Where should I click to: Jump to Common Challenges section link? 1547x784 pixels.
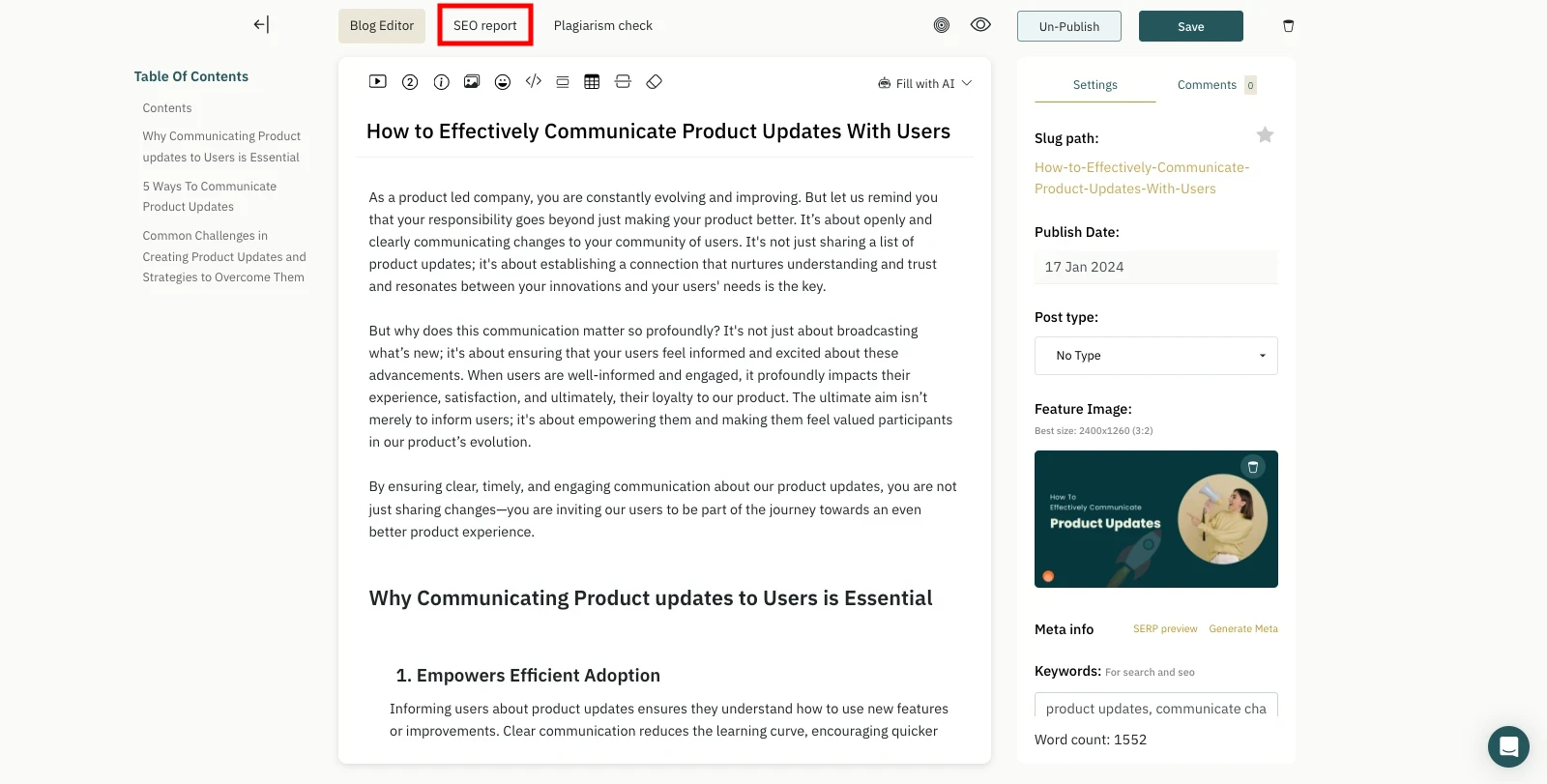pos(224,256)
